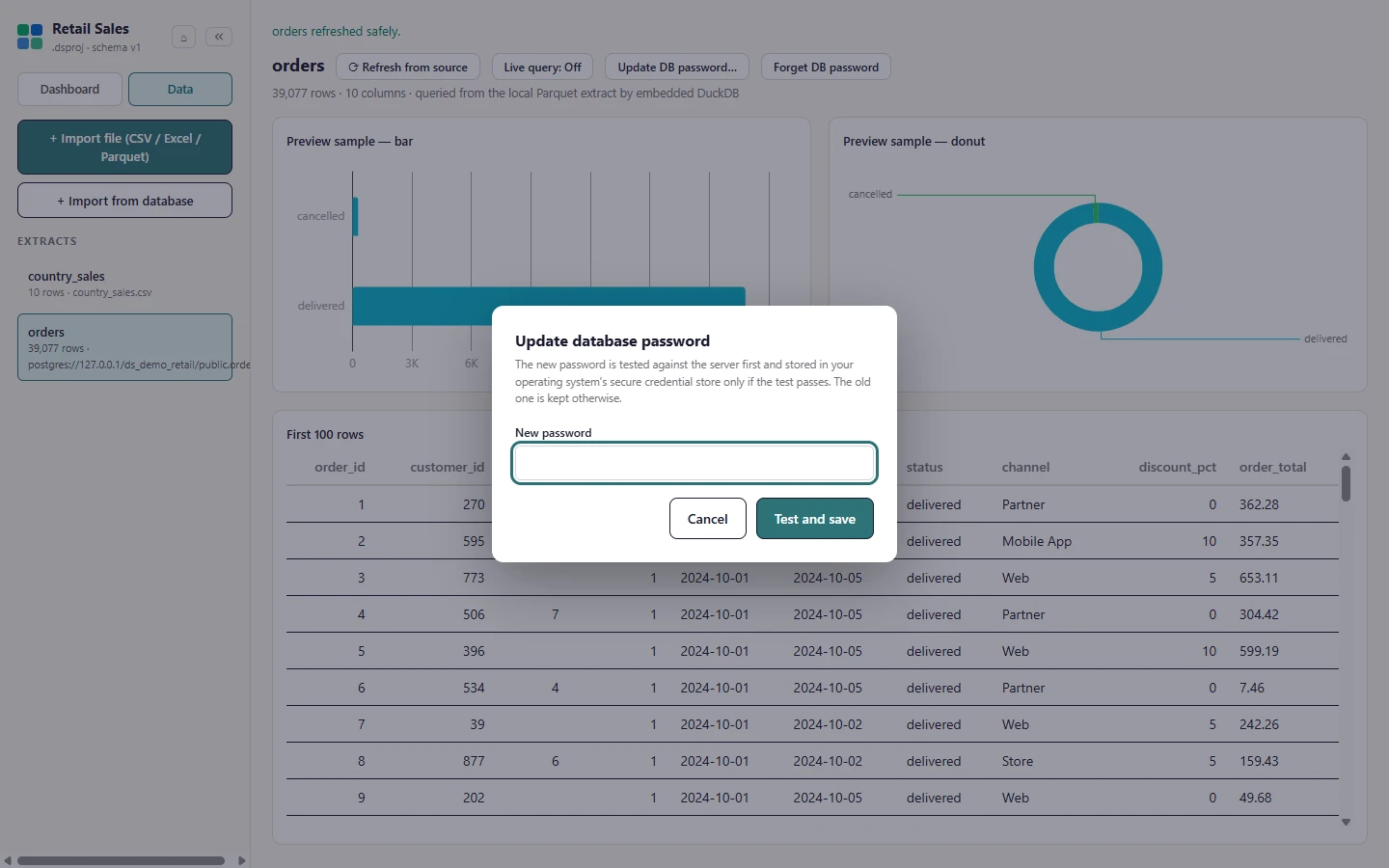The image size is (1389, 868).
Task: Click Import from database button
Action: [x=125, y=201]
